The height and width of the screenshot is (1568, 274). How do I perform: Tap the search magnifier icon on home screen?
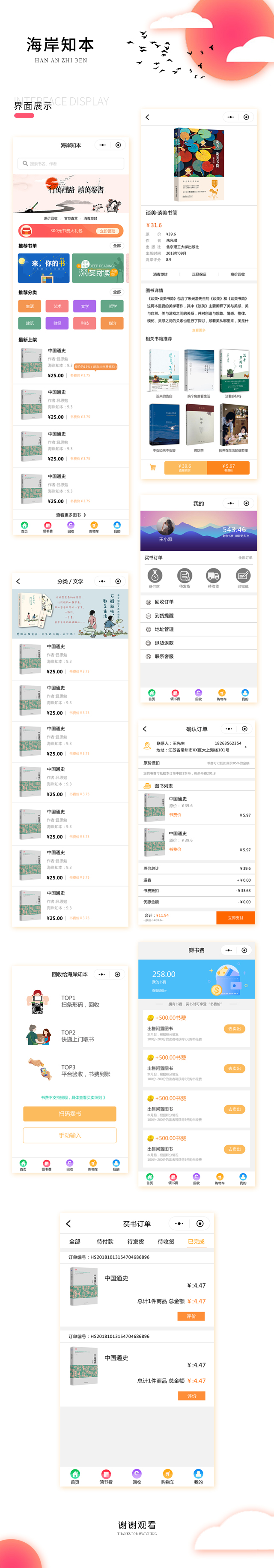pyautogui.click(x=25, y=164)
